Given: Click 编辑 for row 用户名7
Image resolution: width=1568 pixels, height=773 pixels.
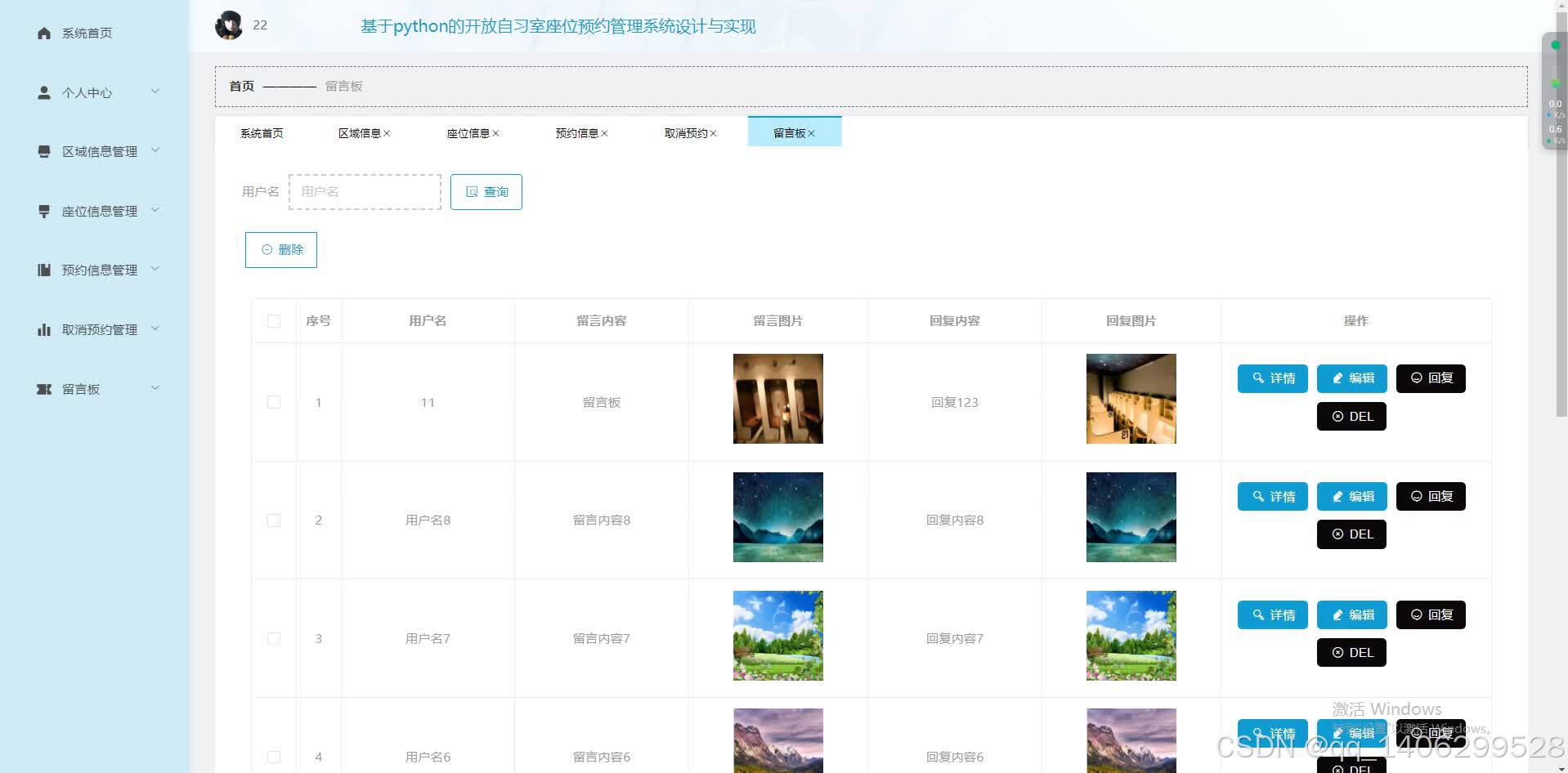Looking at the screenshot, I should point(1352,615).
